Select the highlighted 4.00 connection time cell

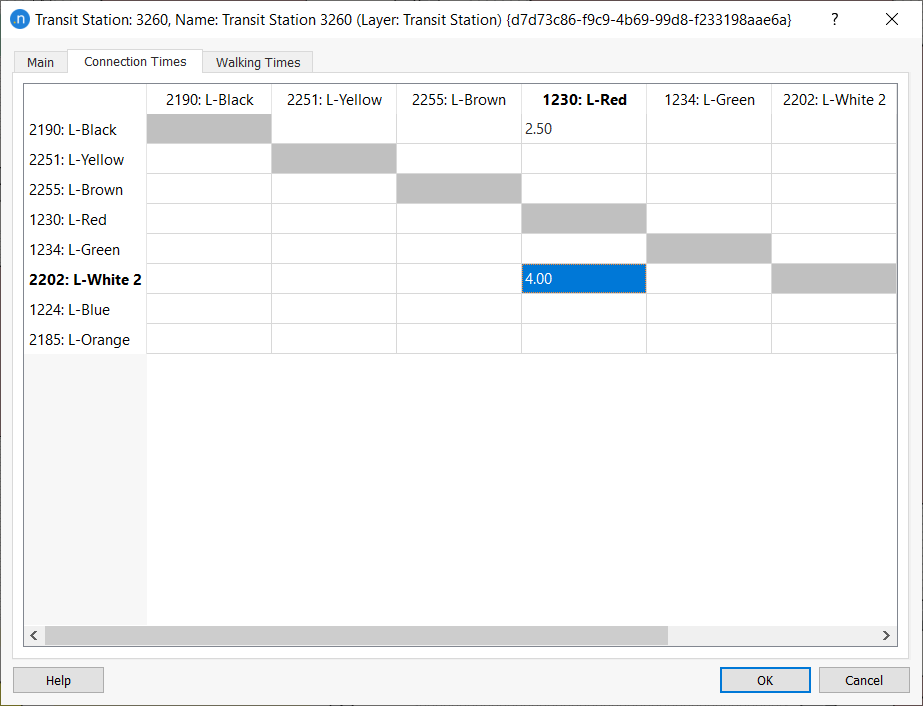pos(583,279)
